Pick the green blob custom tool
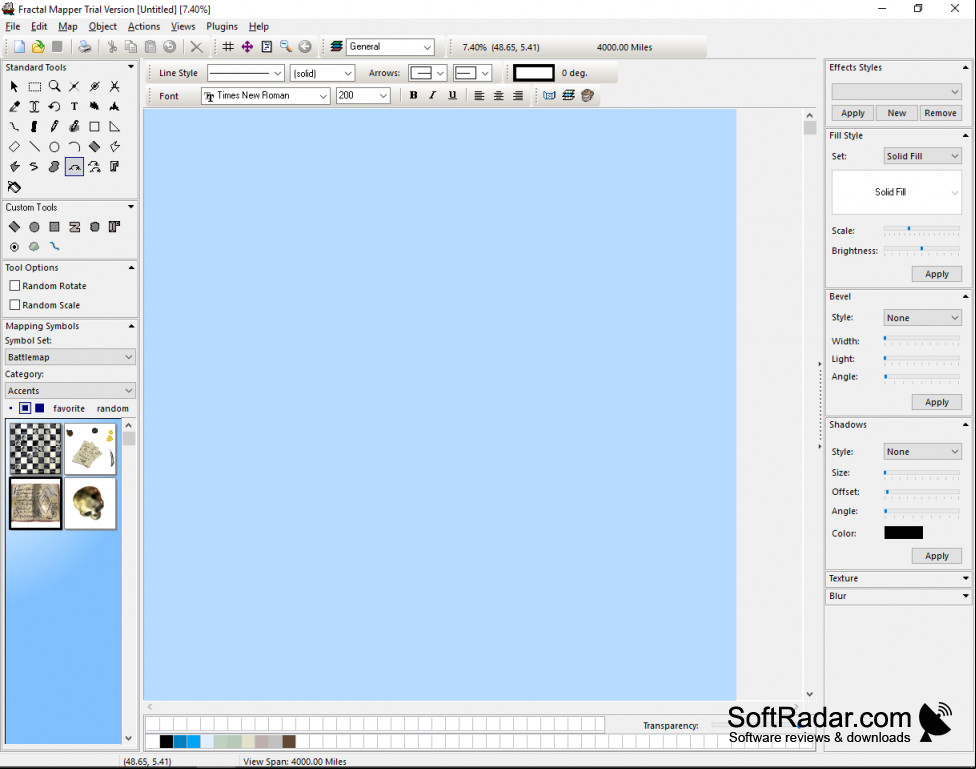The height and width of the screenshot is (769, 976). click(34, 247)
